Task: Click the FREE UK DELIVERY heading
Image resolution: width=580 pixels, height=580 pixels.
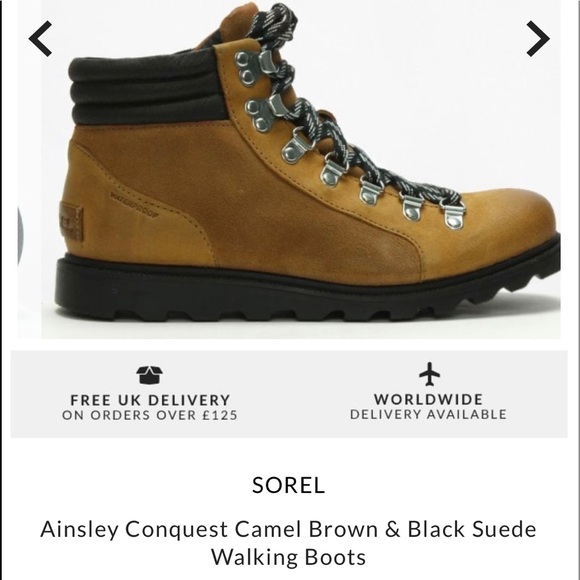Action: point(150,400)
